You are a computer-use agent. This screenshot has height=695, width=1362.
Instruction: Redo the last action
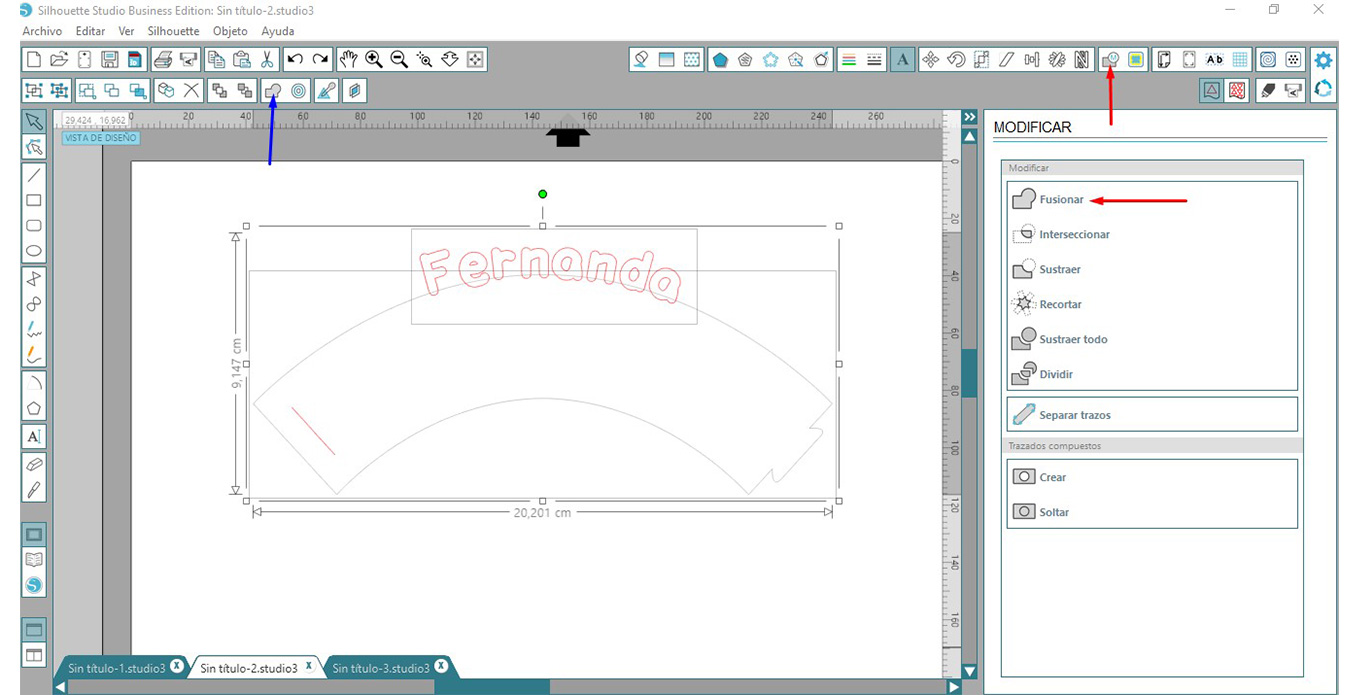click(x=320, y=59)
